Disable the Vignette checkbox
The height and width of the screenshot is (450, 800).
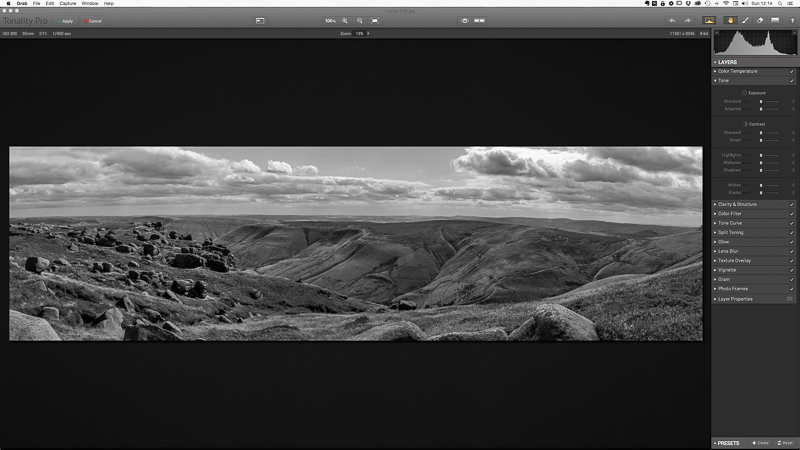click(792, 270)
